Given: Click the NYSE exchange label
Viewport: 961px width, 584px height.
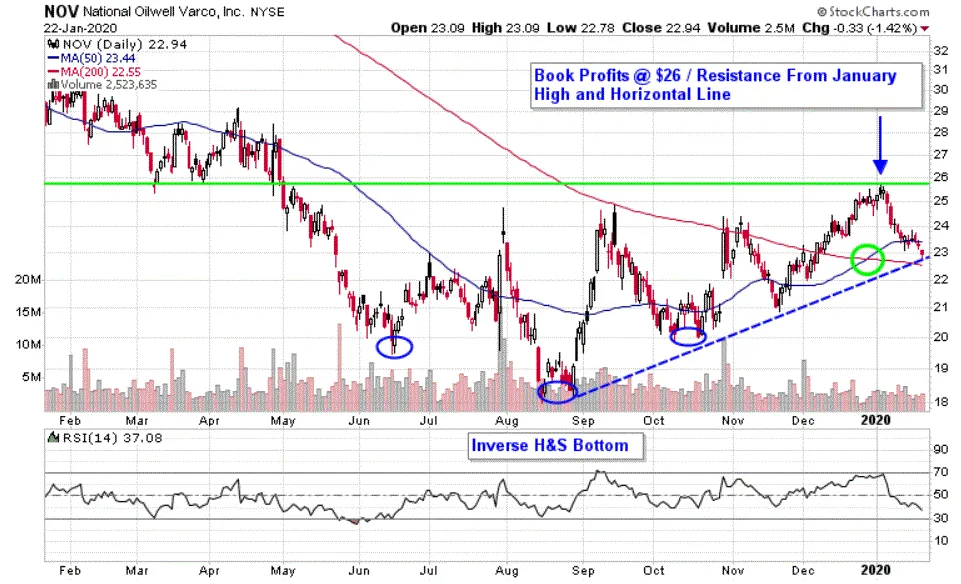Looking at the screenshot, I should [267, 12].
